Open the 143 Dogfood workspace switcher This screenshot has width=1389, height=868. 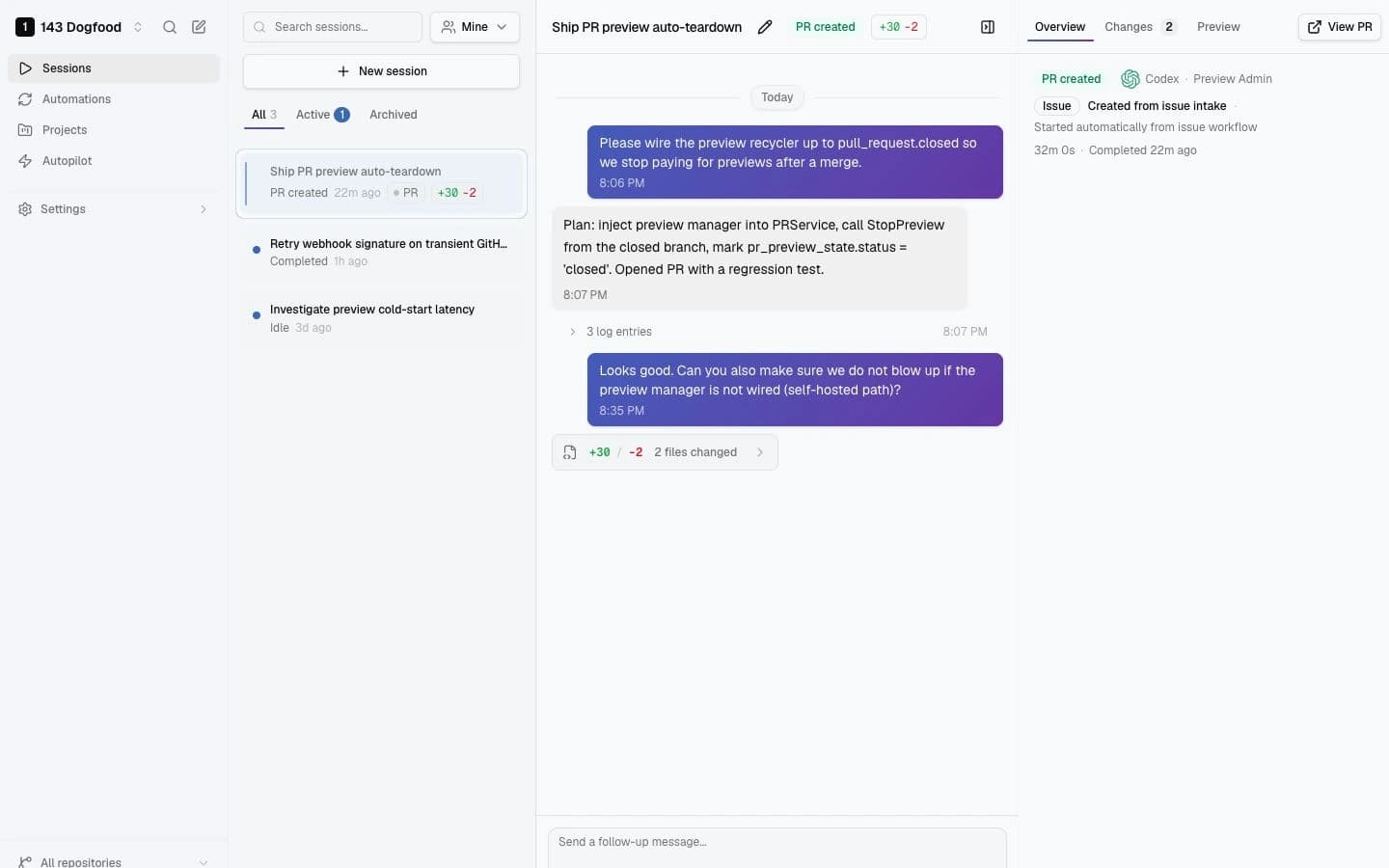80,27
